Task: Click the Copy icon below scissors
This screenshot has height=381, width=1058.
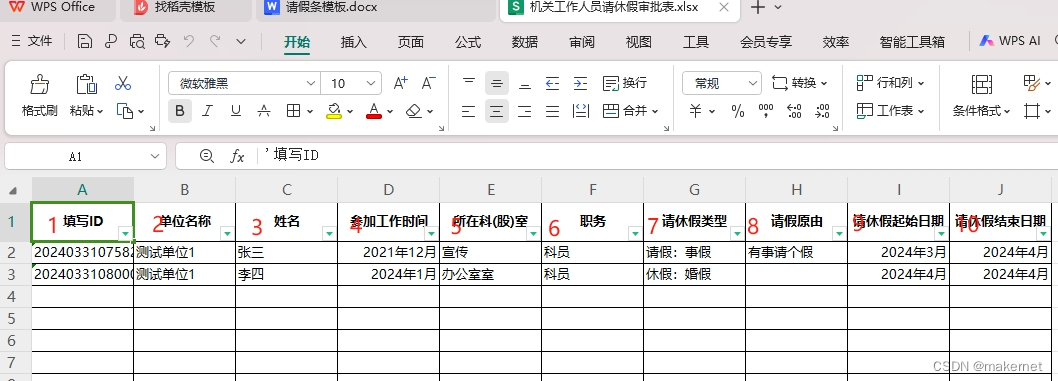Action: click(x=126, y=111)
